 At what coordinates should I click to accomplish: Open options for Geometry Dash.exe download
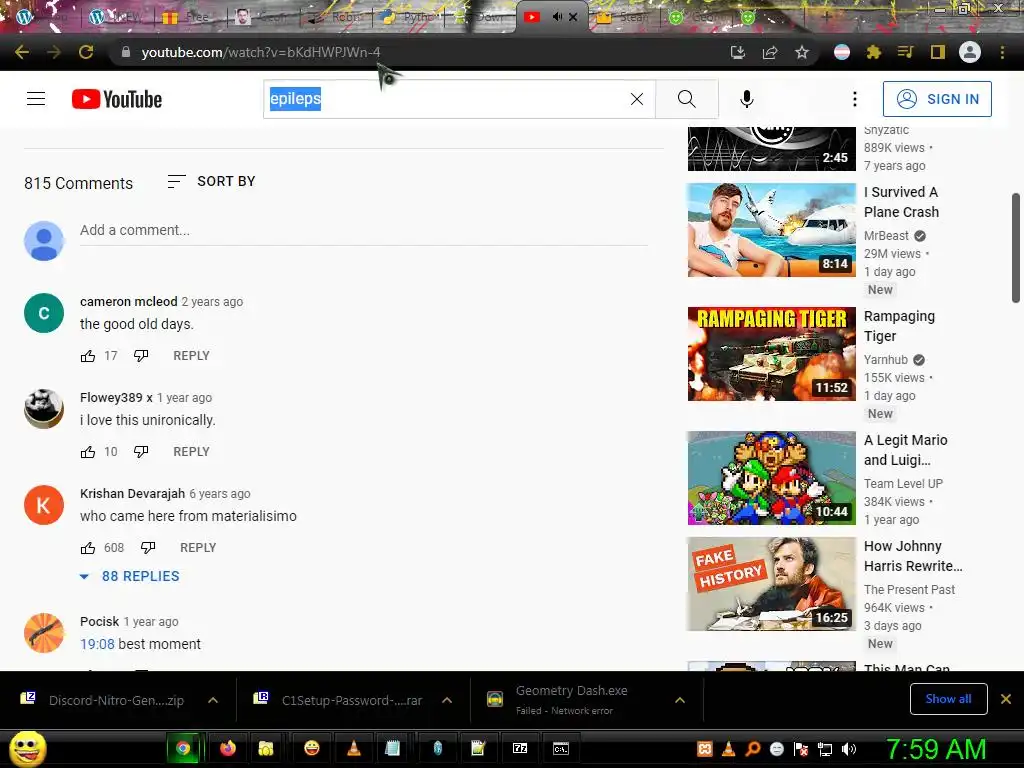[680, 700]
